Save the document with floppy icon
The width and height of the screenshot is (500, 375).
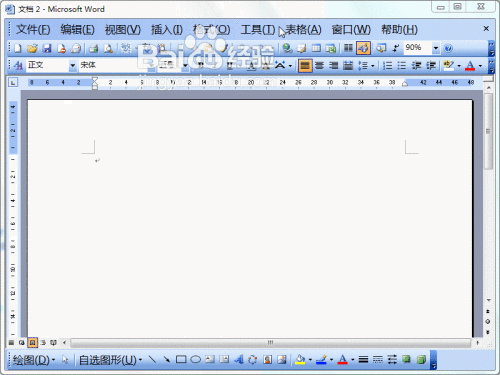point(47,48)
